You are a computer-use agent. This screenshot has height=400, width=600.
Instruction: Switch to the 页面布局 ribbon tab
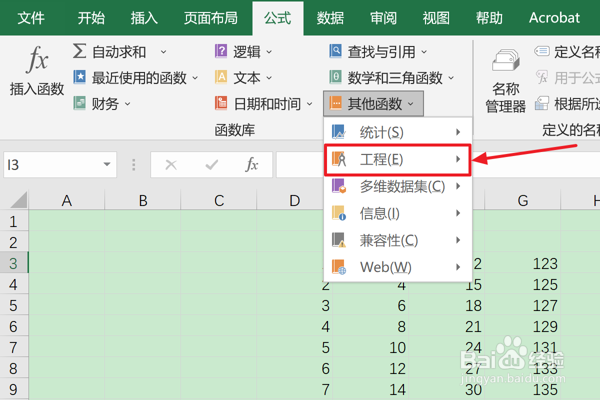click(210, 17)
